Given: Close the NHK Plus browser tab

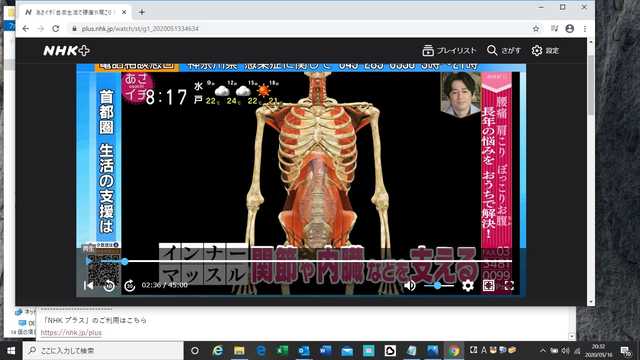Looking at the screenshot, I should click(x=124, y=12).
